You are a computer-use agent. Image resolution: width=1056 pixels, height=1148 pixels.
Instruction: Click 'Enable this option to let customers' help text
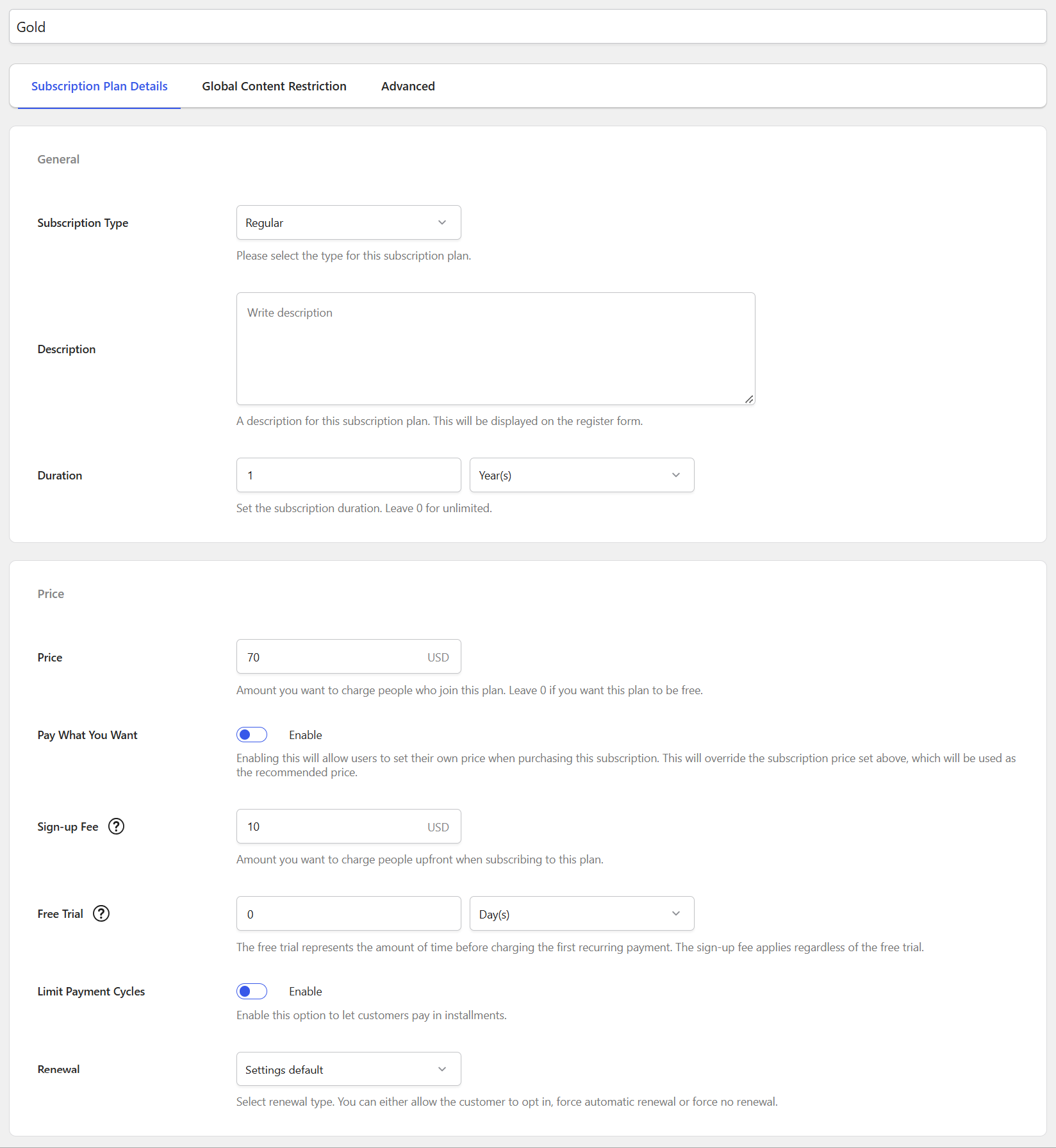pos(372,1015)
